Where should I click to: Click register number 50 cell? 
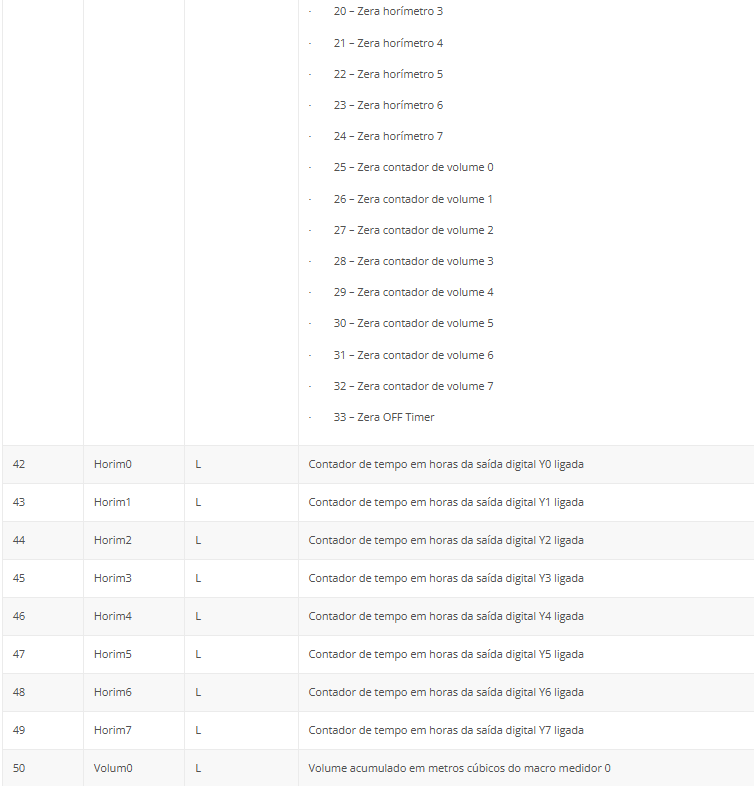point(19,768)
